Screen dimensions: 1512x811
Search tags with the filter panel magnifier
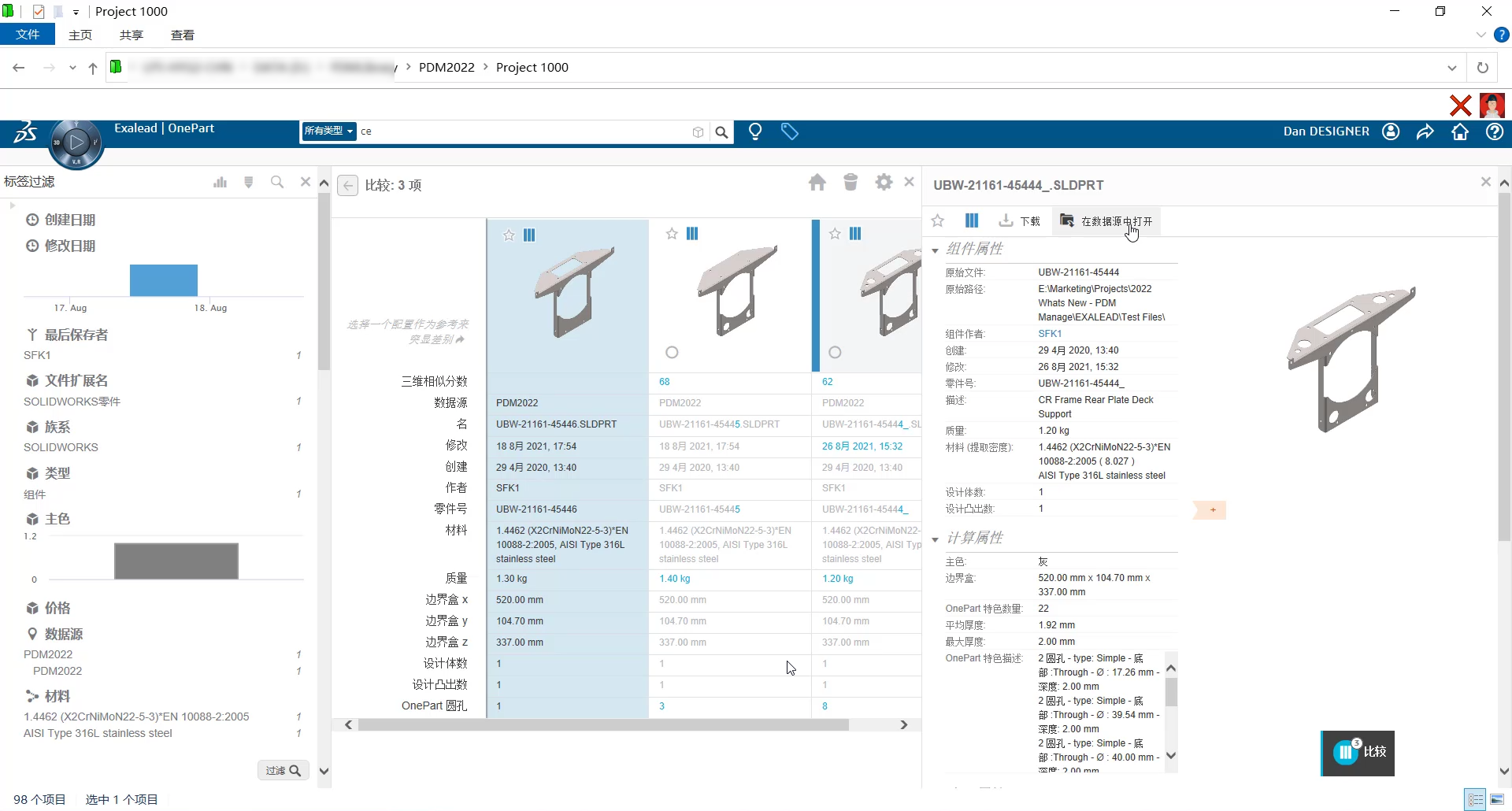(x=277, y=182)
